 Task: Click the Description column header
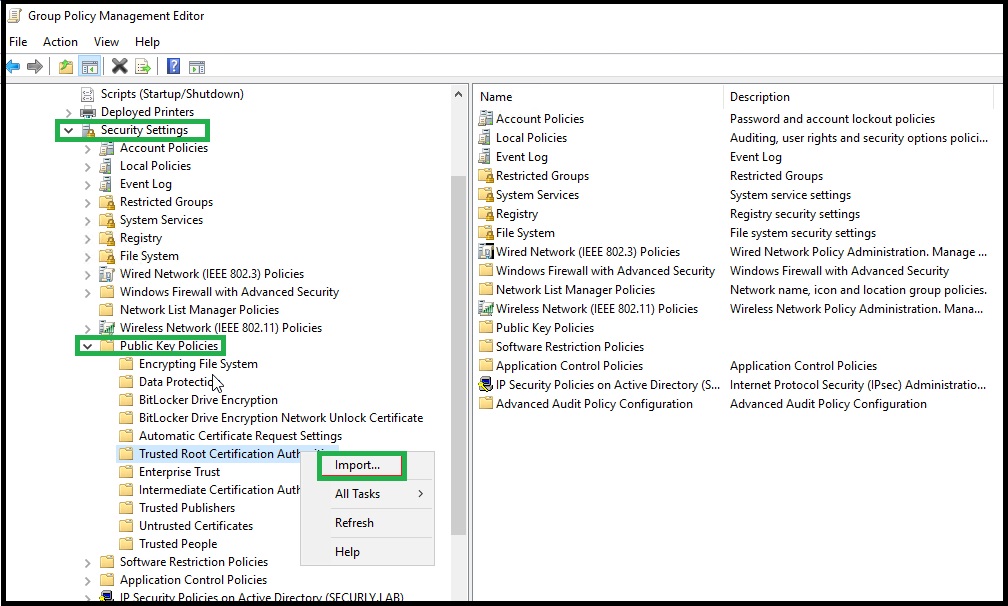(760, 97)
